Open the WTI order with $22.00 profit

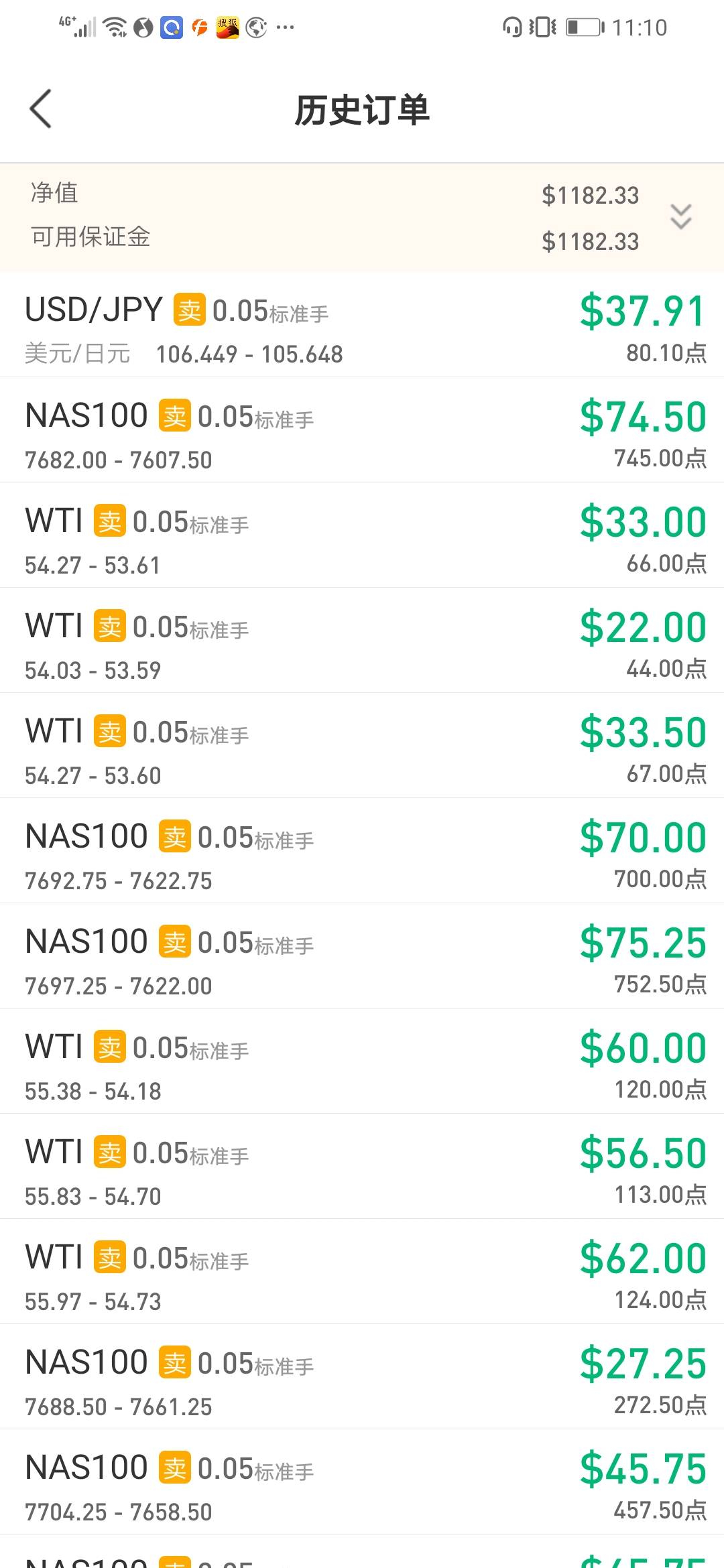362,640
